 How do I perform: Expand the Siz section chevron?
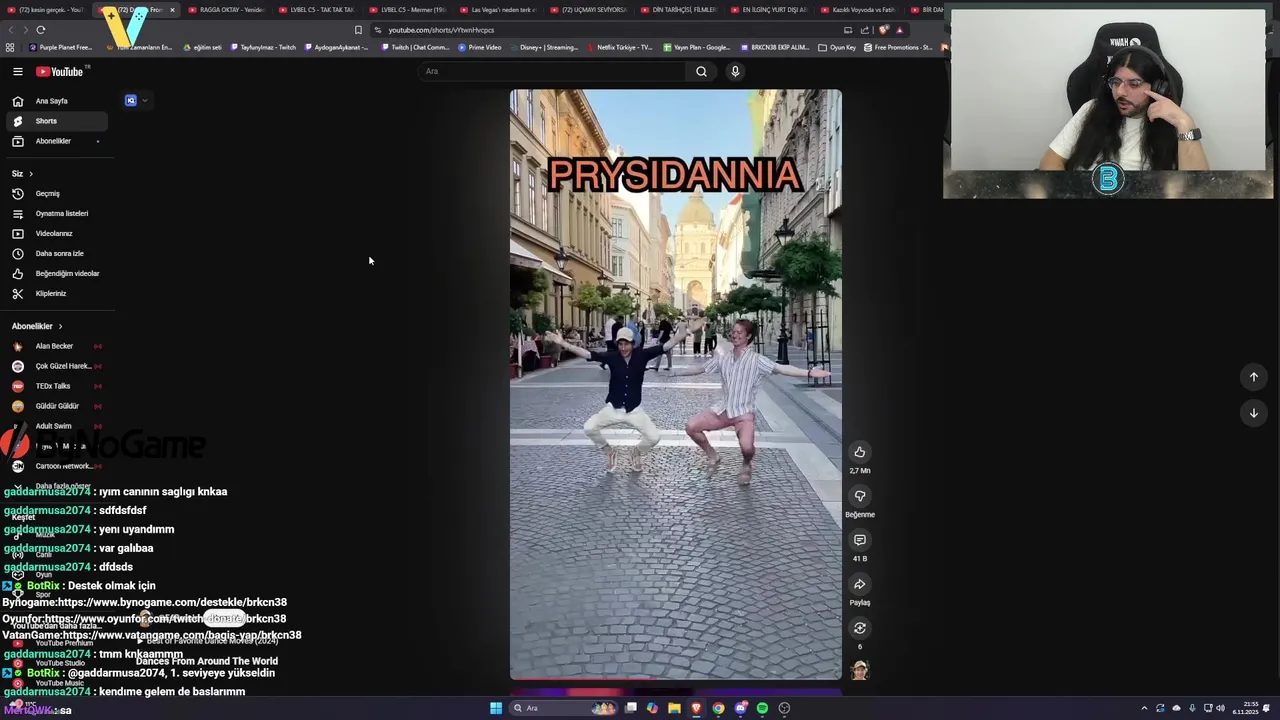coord(30,174)
